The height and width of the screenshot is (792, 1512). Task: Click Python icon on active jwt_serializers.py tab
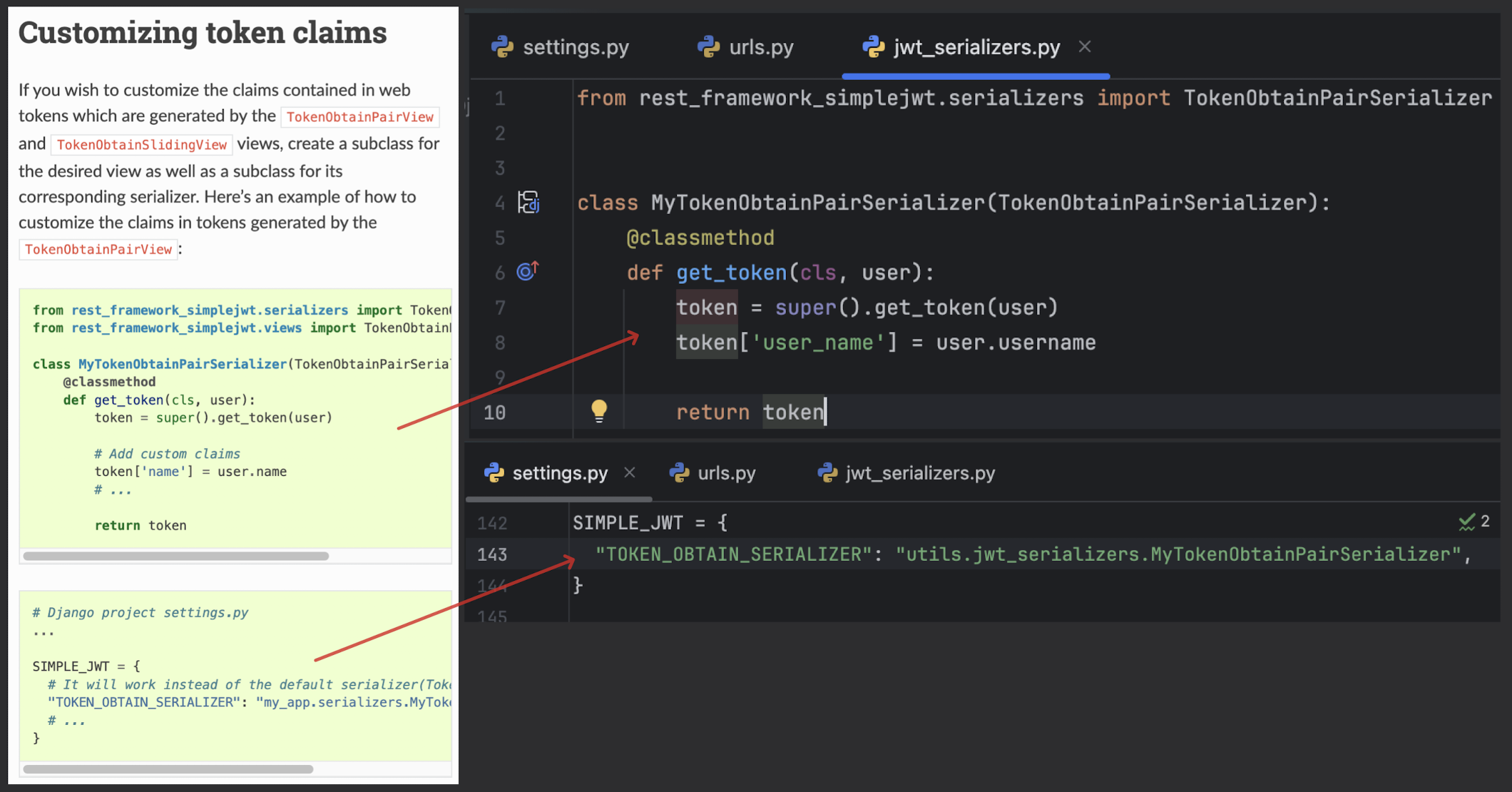[x=874, y=47]
